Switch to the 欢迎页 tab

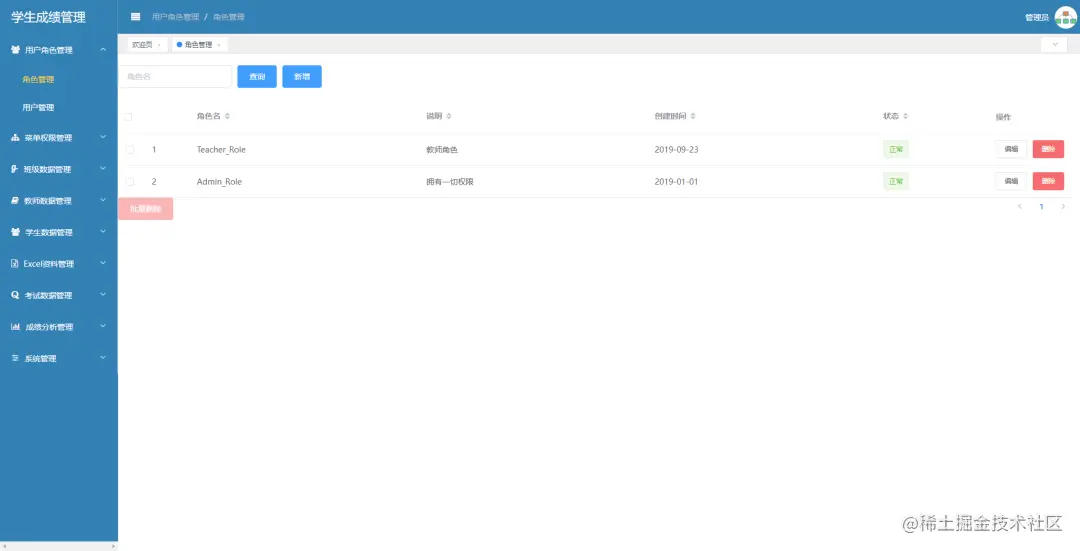point(147,45)
